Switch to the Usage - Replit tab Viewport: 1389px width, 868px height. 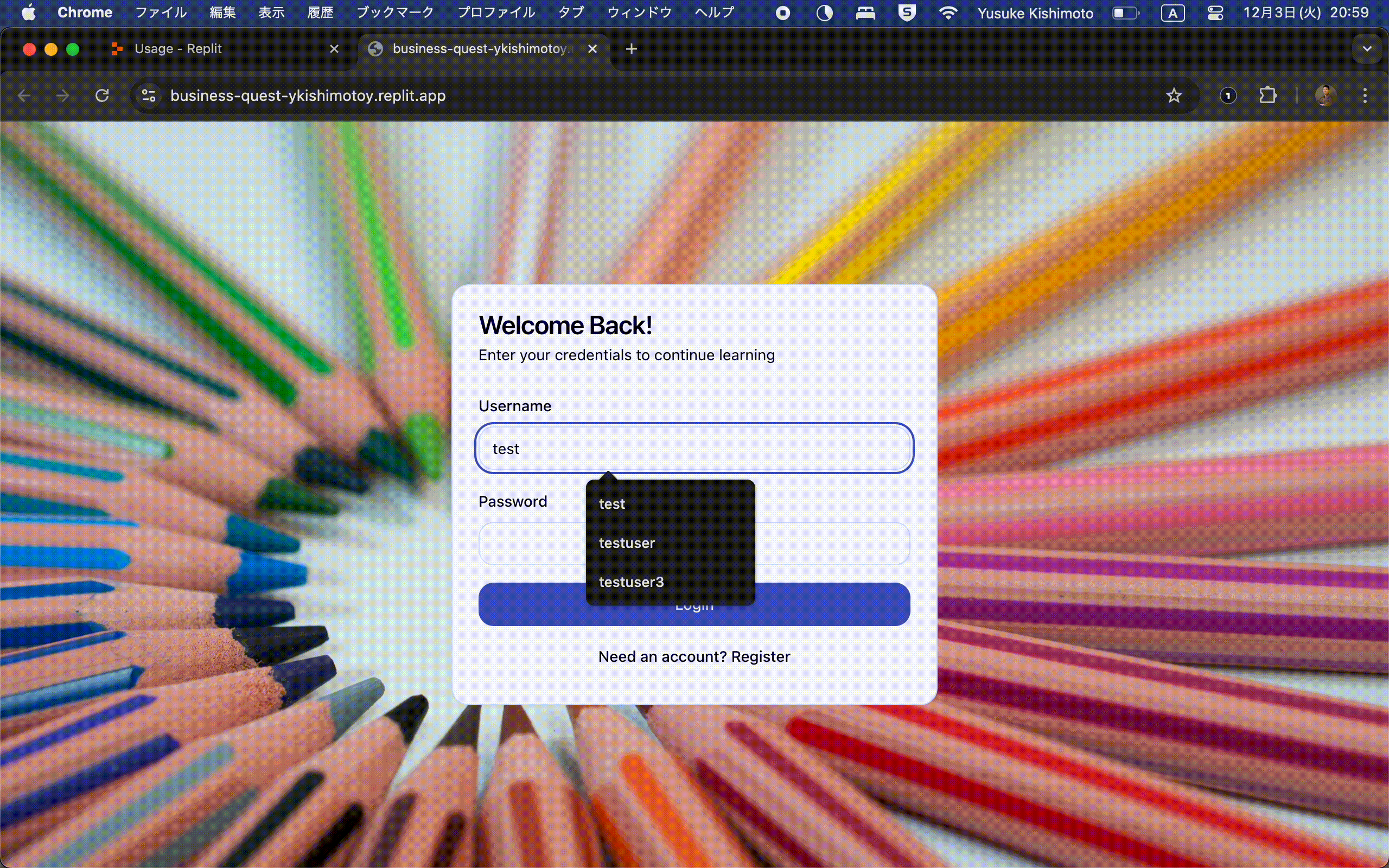point(178,49)
